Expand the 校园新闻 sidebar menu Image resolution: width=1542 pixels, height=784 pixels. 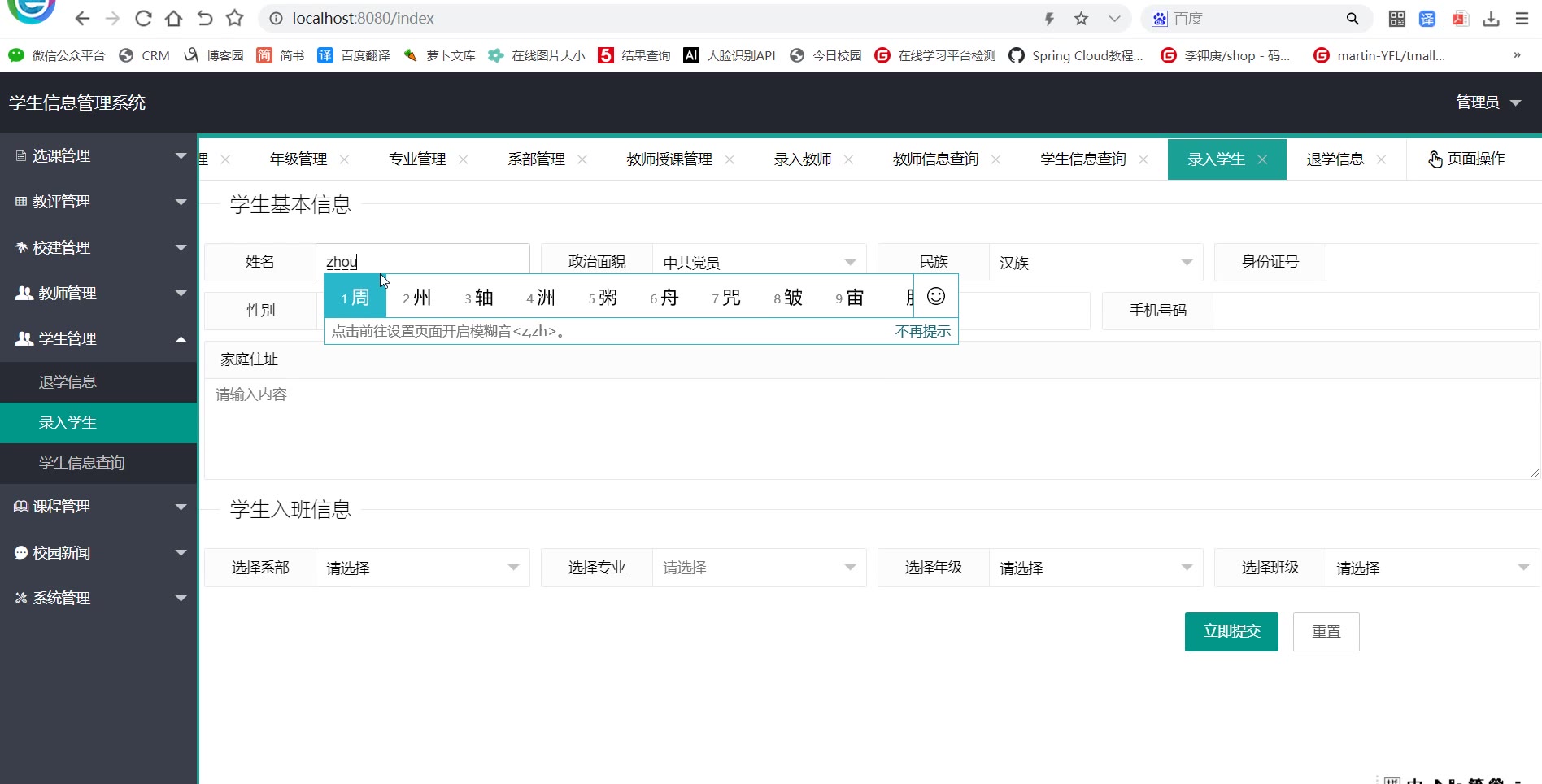tap(98, 552)
